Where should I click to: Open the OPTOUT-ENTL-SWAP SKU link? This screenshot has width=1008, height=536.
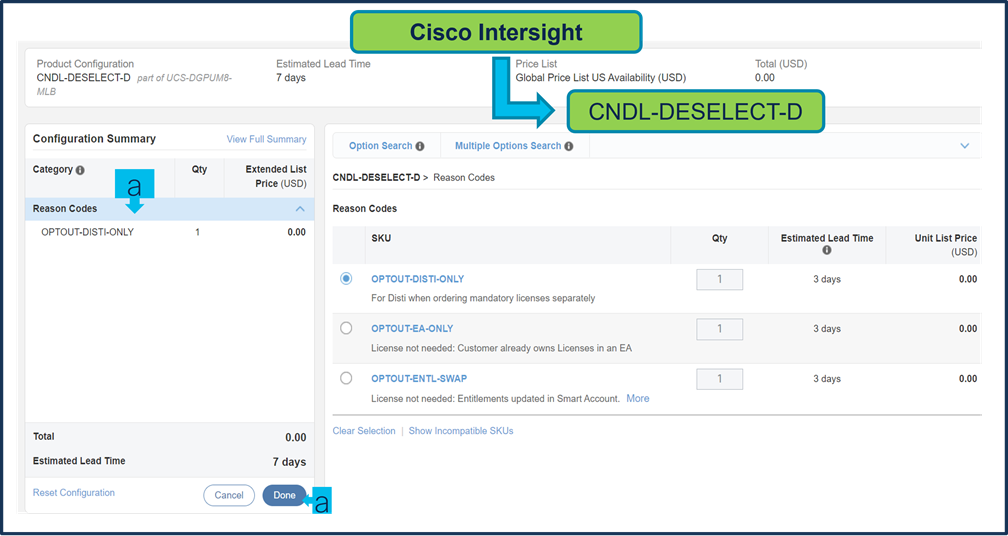419,379
